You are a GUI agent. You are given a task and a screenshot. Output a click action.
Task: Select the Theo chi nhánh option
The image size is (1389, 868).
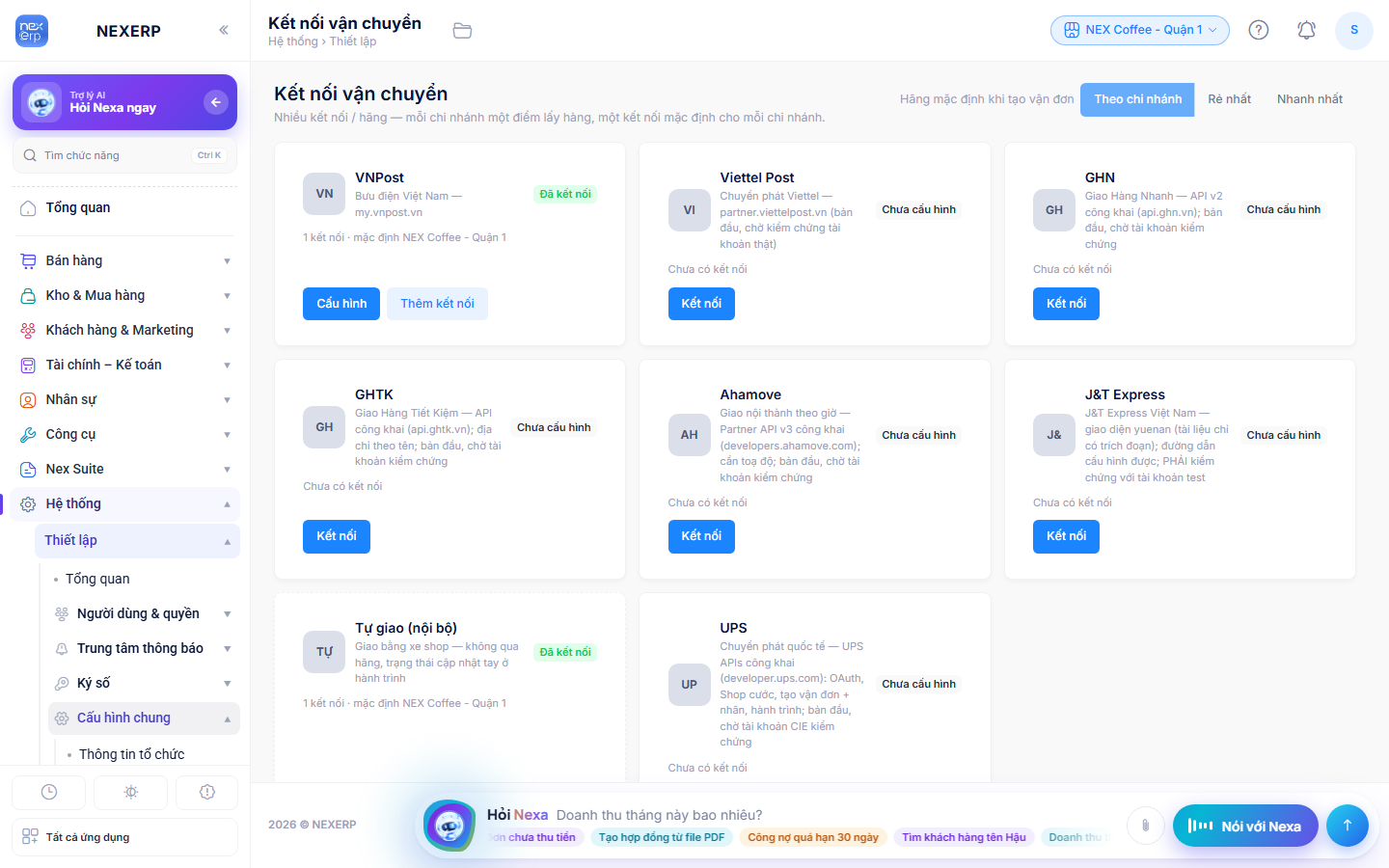point(1137,99)
